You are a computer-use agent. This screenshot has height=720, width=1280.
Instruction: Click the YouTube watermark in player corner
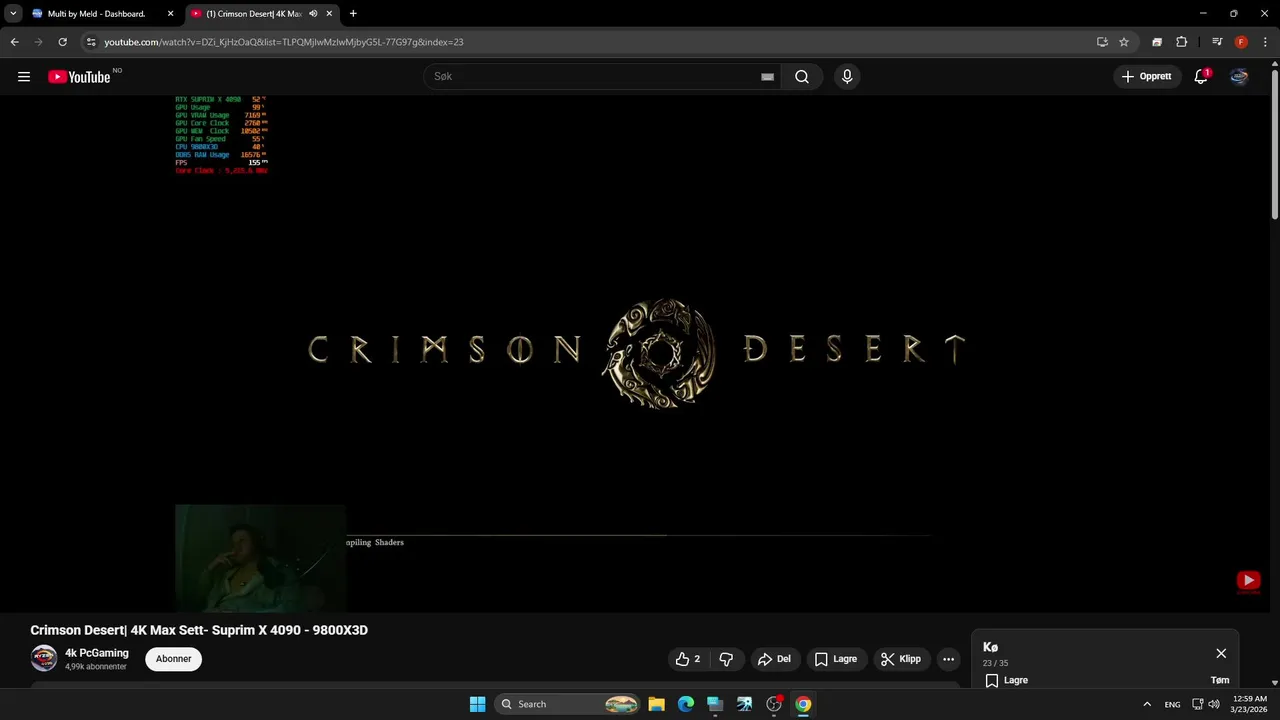point(1248,582)
